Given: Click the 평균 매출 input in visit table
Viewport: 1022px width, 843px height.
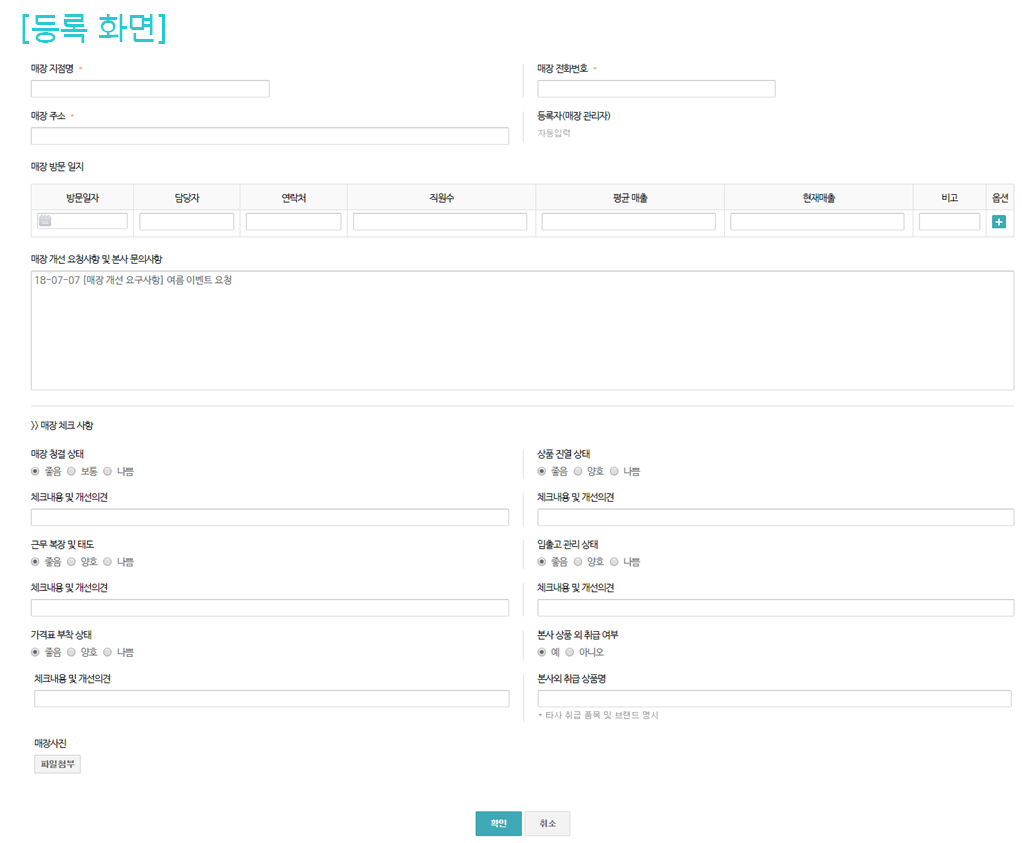Looking at the screenshot, I should 629,222.
